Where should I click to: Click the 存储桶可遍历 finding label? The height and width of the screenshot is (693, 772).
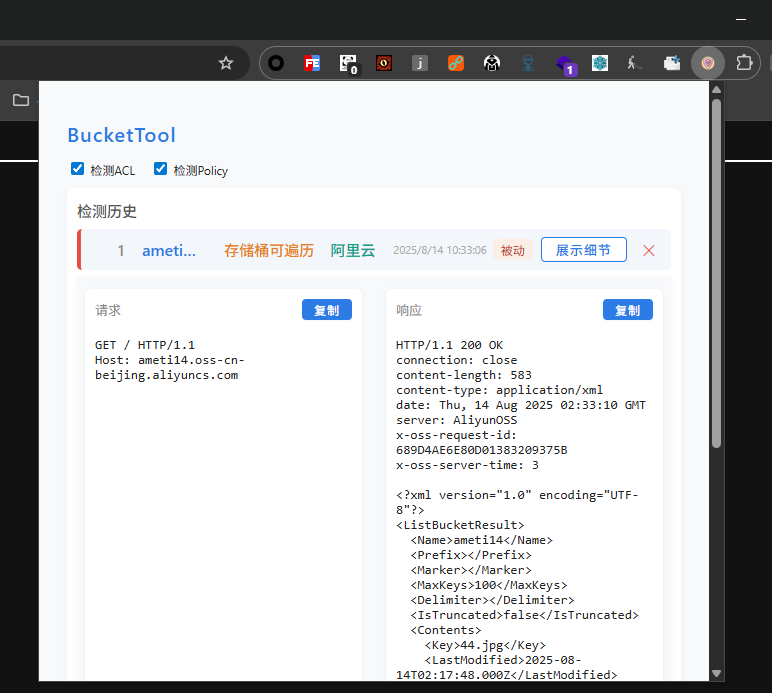[x=268, y=250]
